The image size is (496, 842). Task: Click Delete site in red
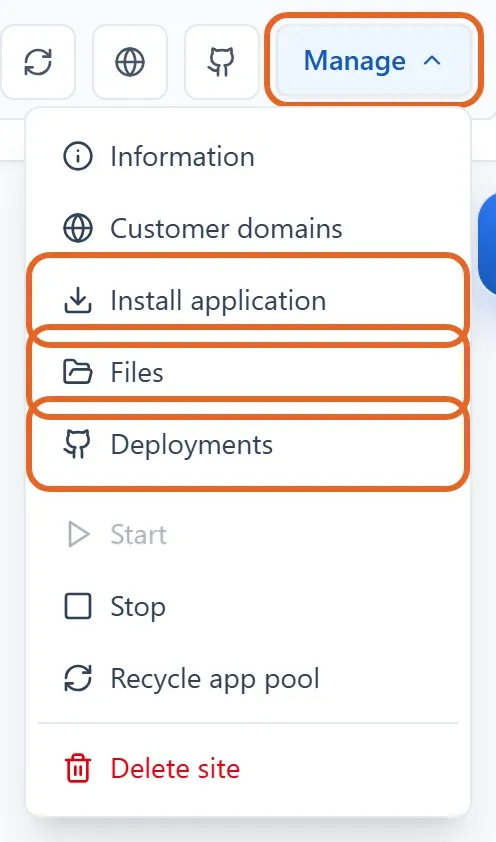tap(248, 768)
